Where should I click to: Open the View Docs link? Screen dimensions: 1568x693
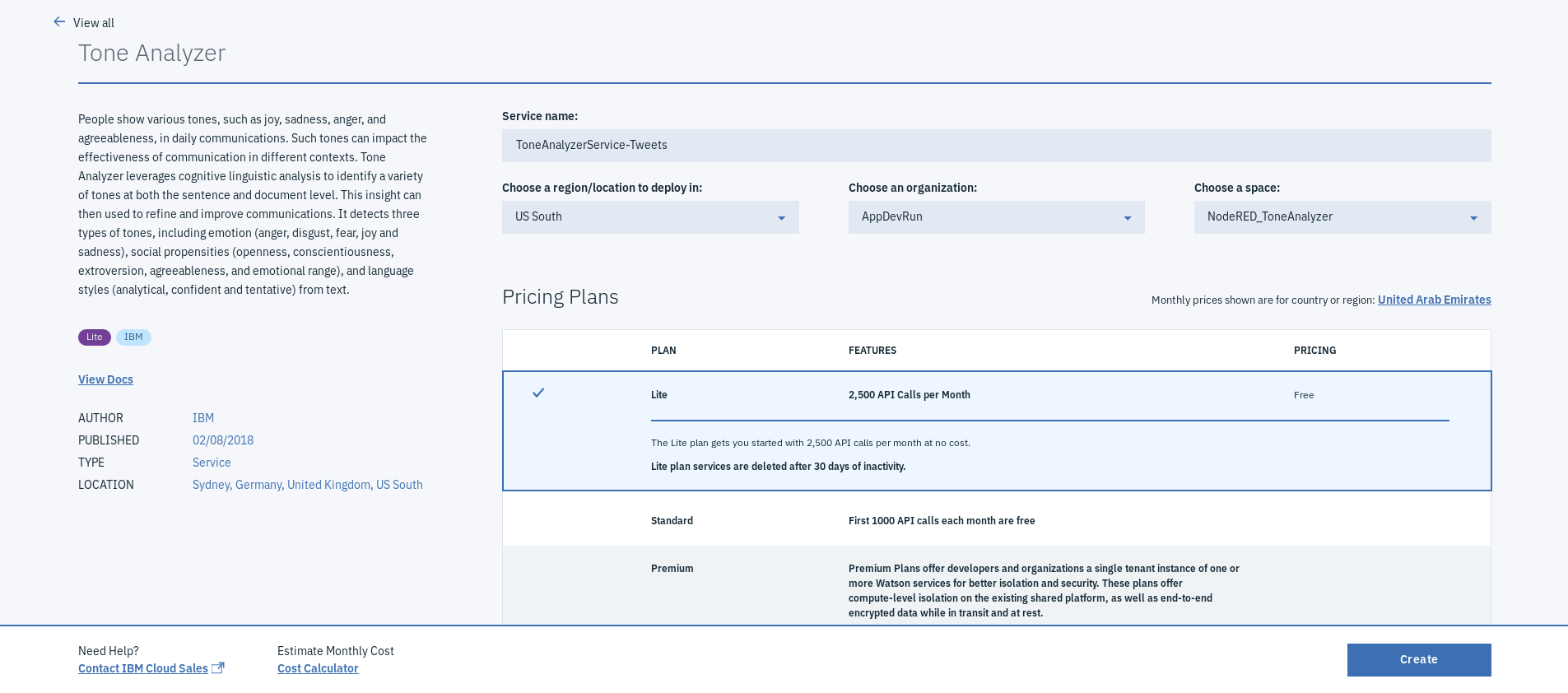point(105,379)
